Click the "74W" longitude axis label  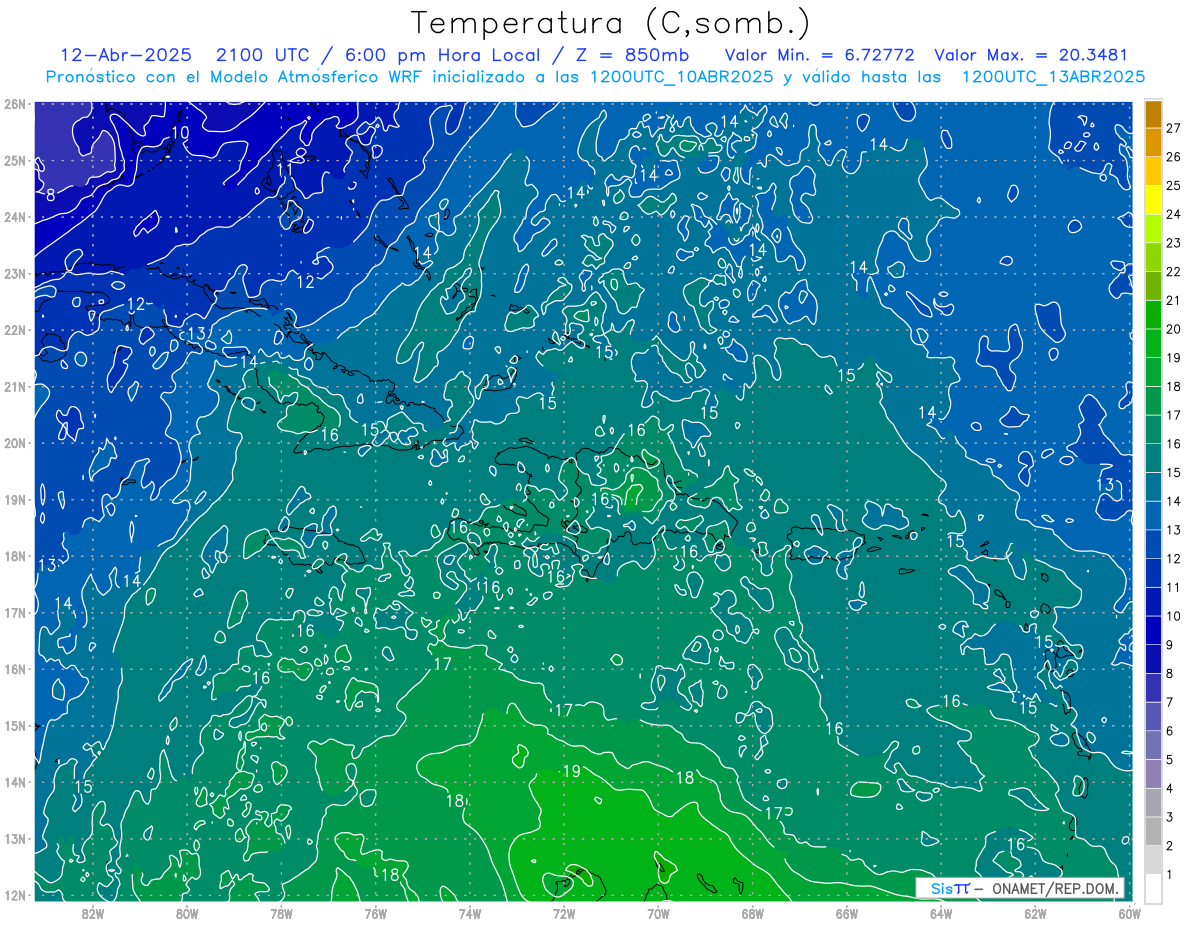(x=470, y=913)
